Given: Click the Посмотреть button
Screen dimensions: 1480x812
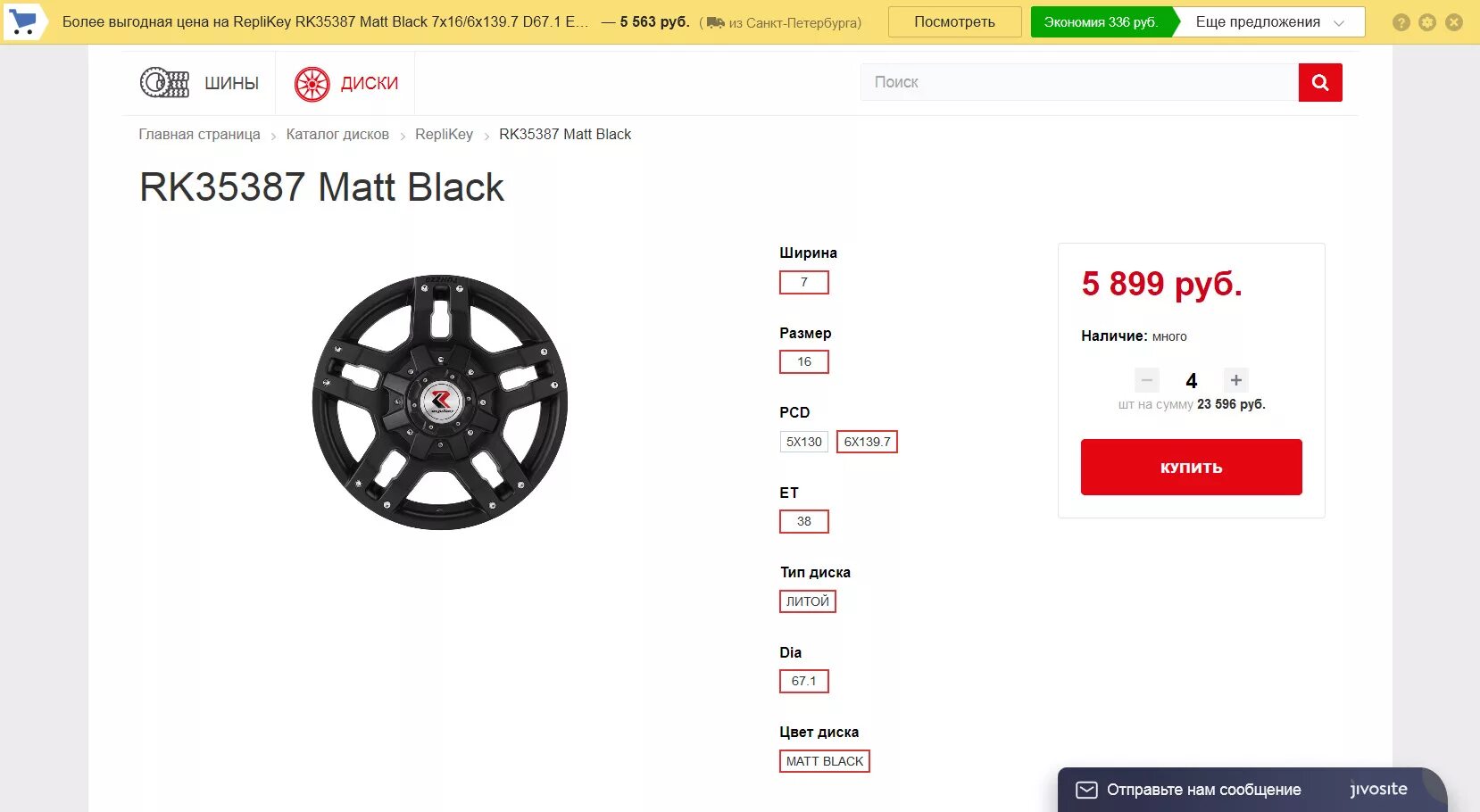Looking at the screenshot, I should (x=954, y=21).
